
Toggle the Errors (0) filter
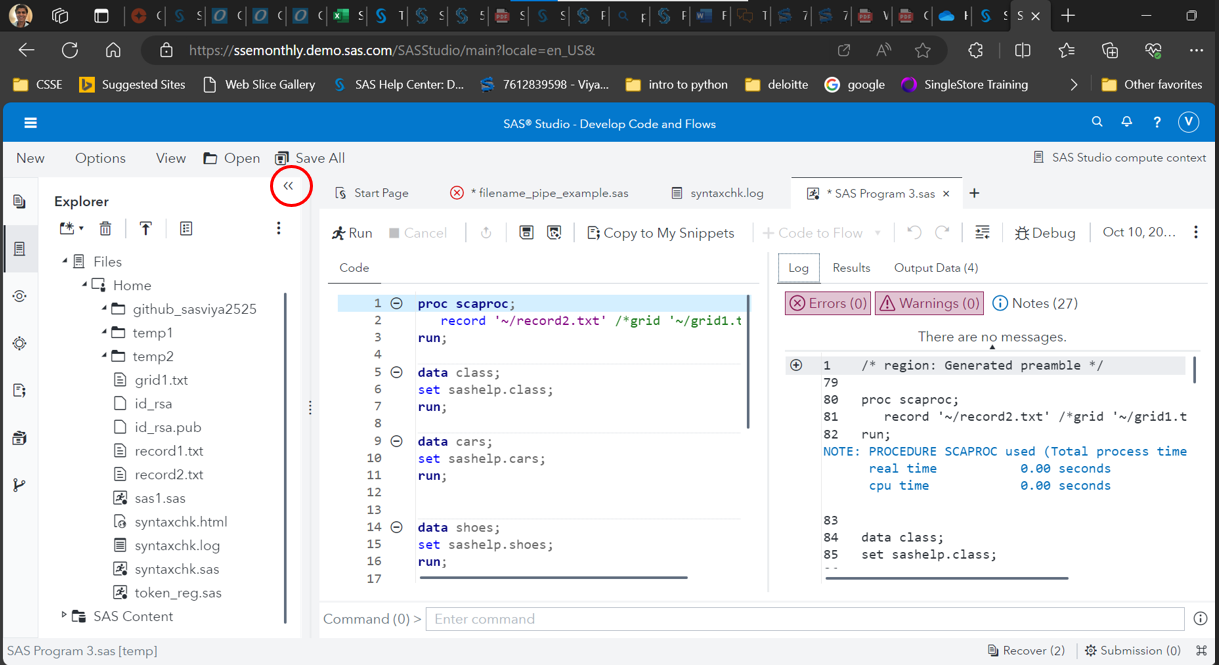[827, 303]
